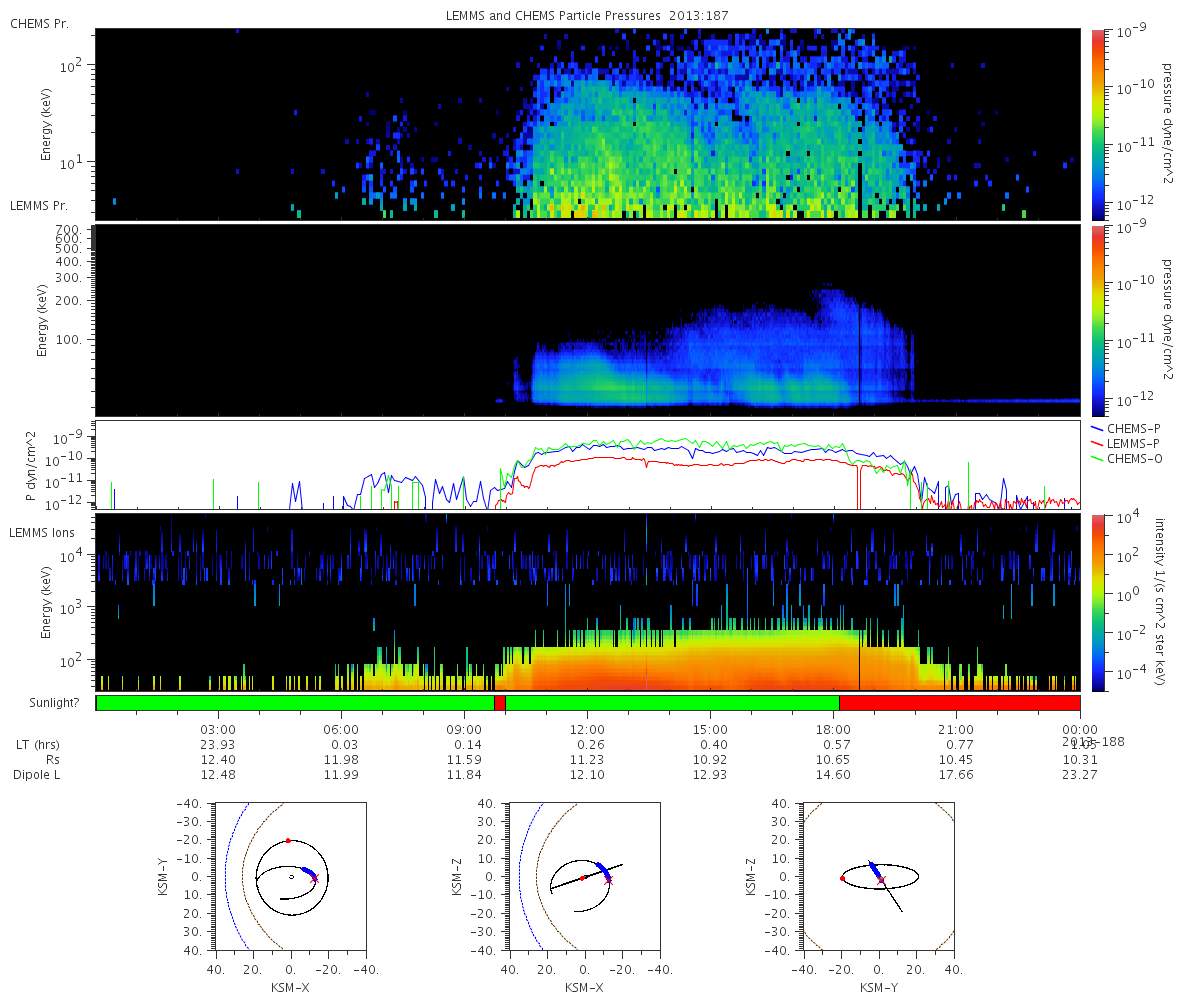The height and width of the screenshot is (1000, 1200).
Task: Click the small red segment near 10:00 on Sunlight bar
Action: 500,703
